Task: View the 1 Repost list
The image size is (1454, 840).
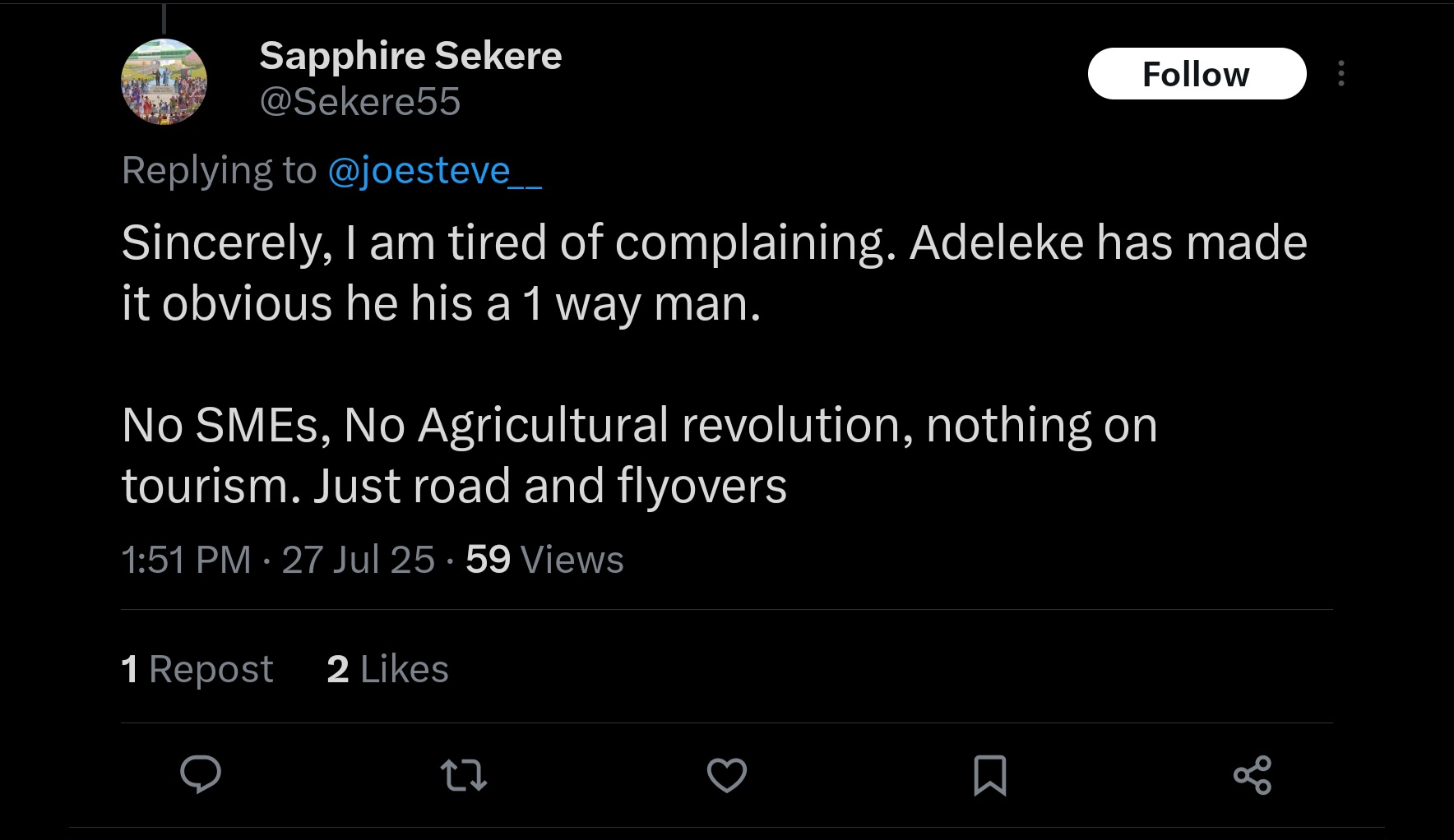Action: click(x=197, y=668)
